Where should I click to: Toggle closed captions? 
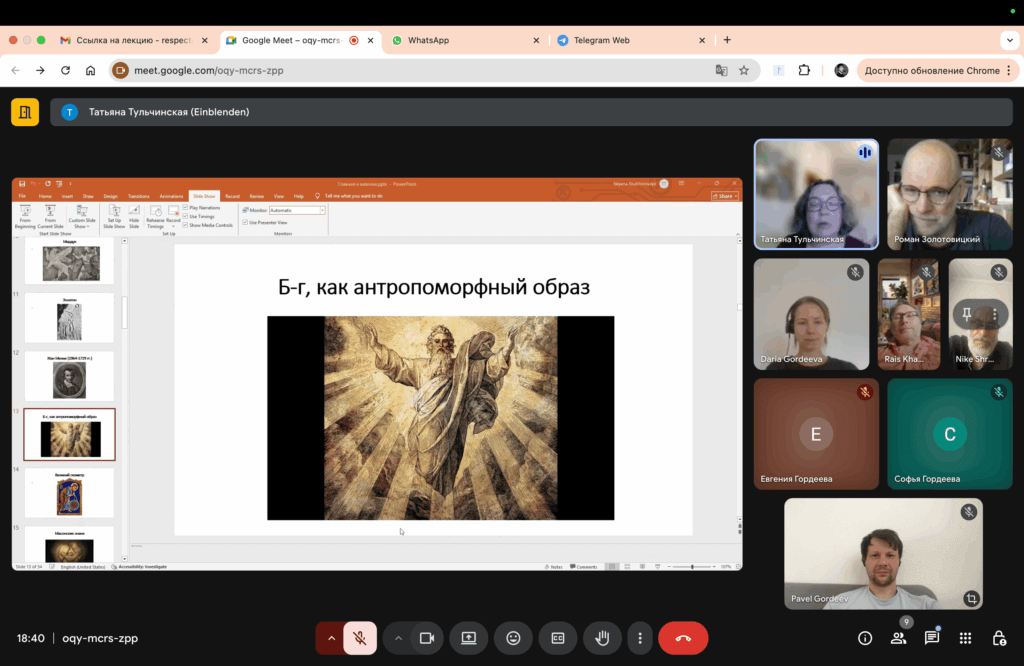[x=558, y=638]
